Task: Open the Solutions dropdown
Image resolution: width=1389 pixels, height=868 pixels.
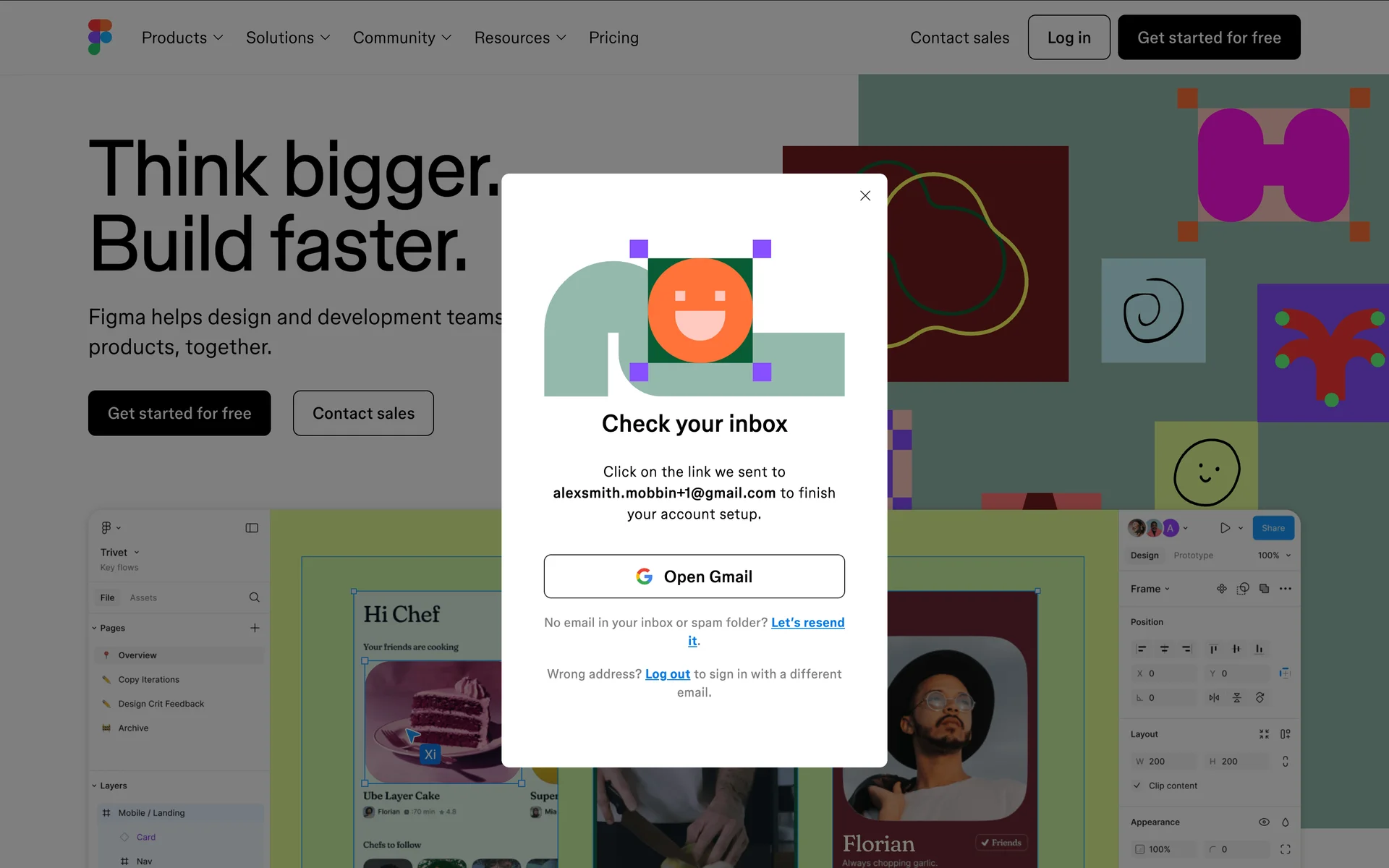Action: pos(287,38)
